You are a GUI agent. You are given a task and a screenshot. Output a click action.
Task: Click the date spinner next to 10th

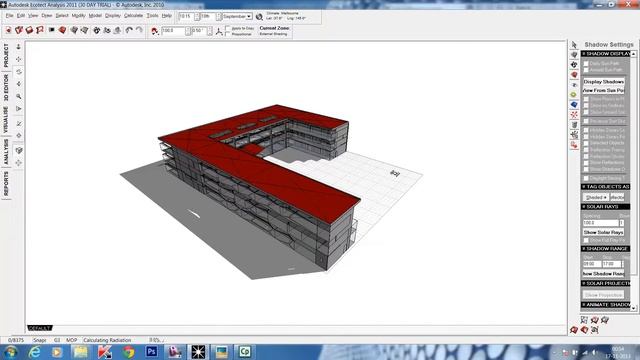(219, 16)
